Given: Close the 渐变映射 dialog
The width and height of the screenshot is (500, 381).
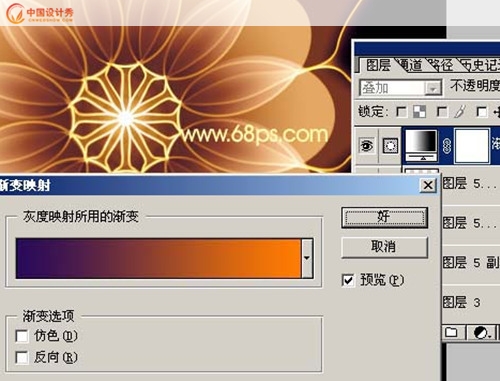Looking at the screenshot, I should pos(428,185).
